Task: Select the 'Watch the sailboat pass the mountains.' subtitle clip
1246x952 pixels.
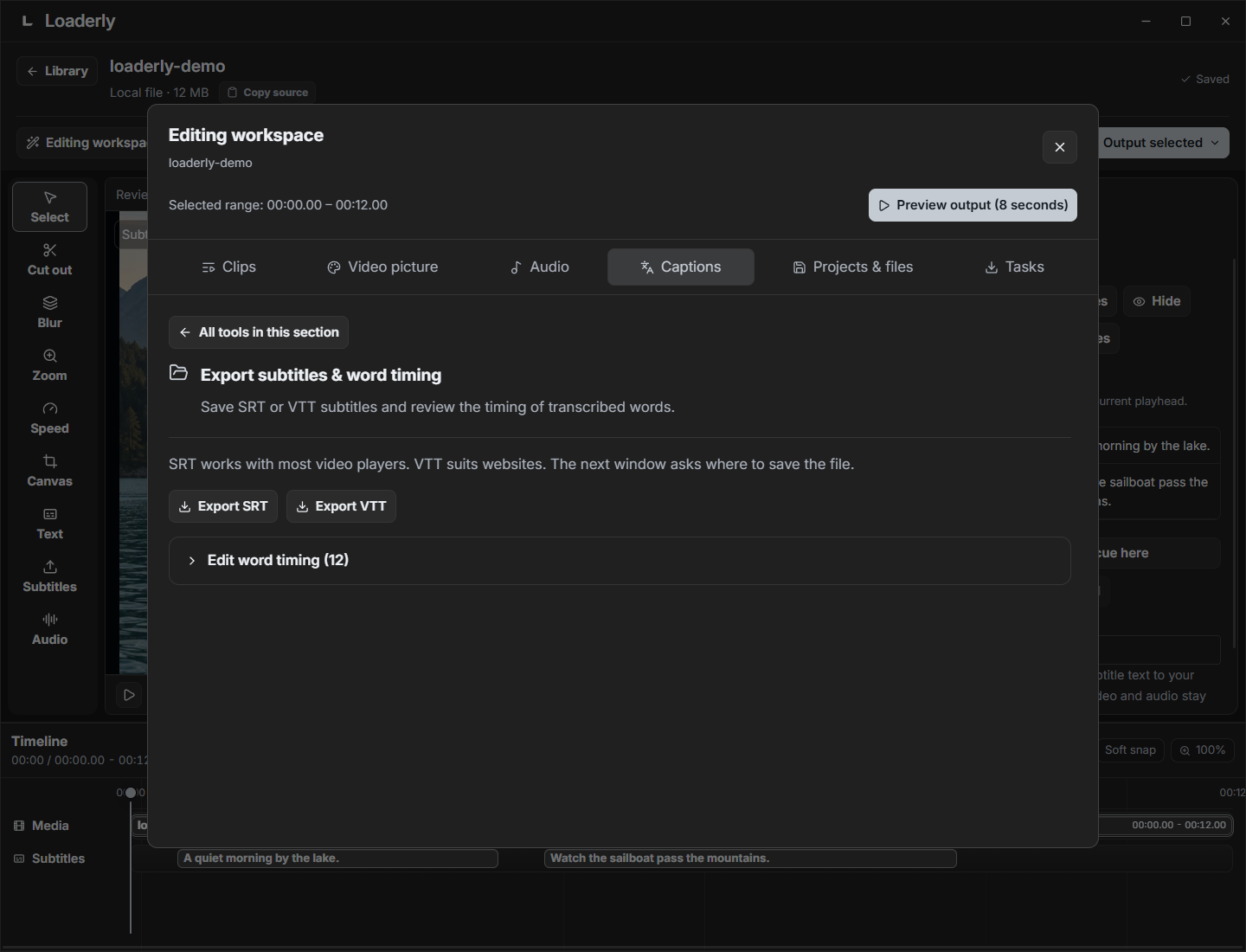Action: click(x=750, y=859)
